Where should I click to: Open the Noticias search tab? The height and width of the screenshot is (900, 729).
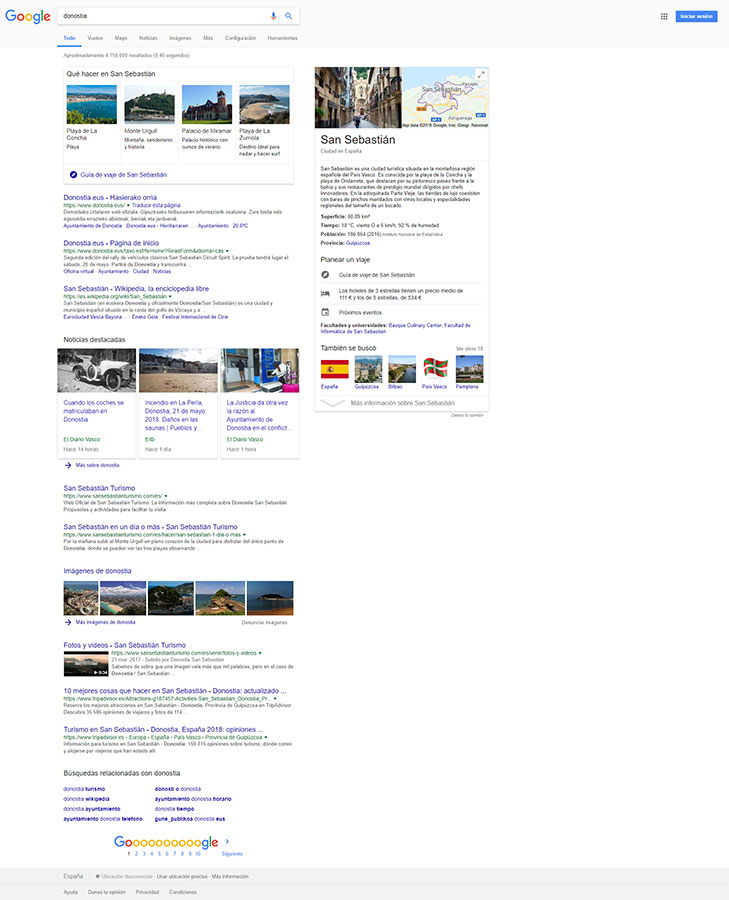pyautogui.click(x=148, y=37)
